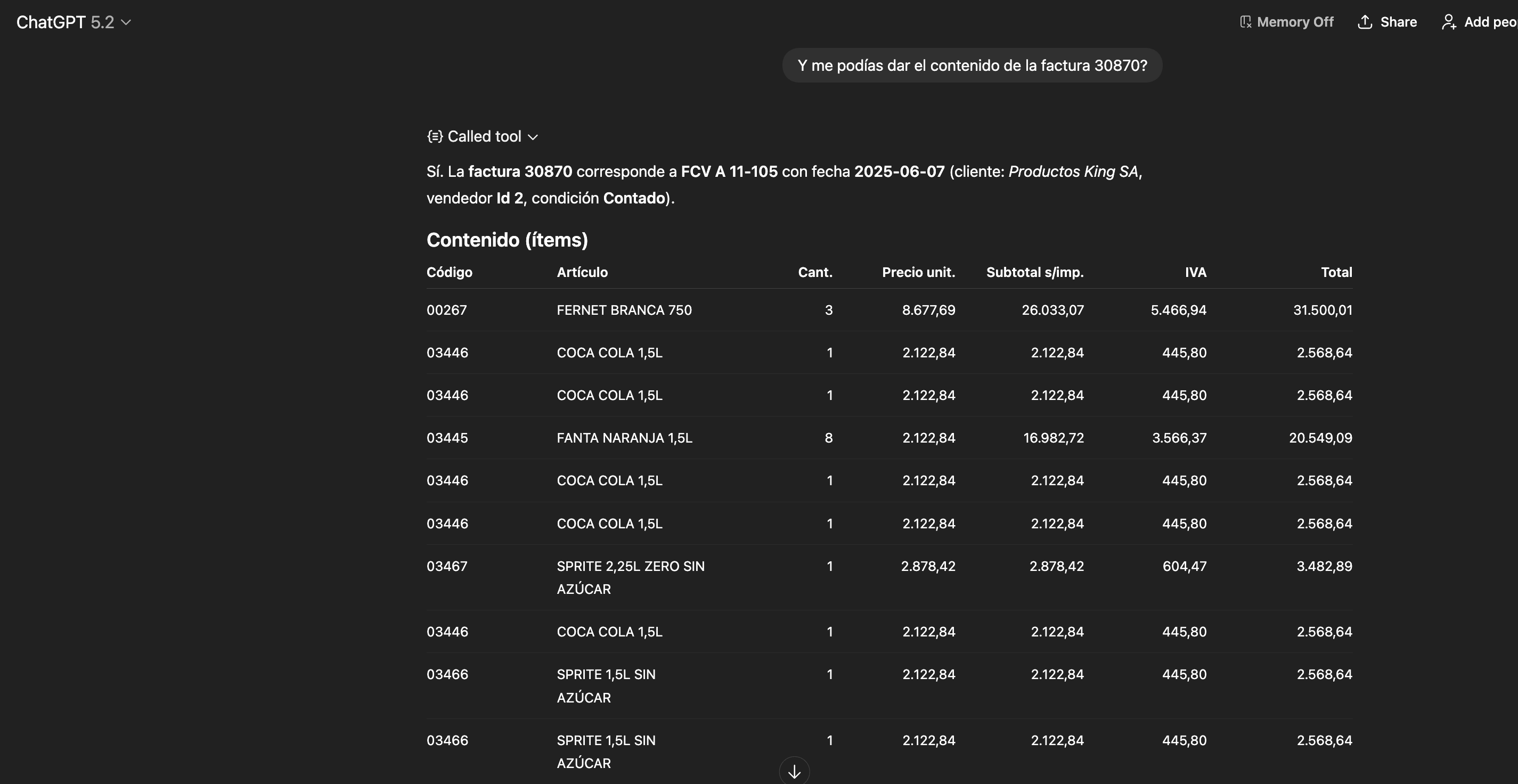
Task: Click the Share upload icon
Action: (1365, 22)
